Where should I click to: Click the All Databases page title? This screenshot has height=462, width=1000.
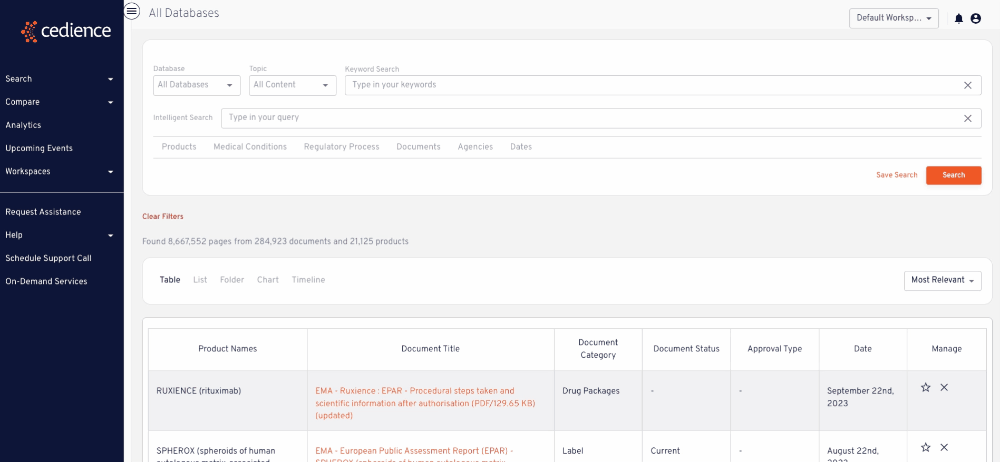pos(184,13)
